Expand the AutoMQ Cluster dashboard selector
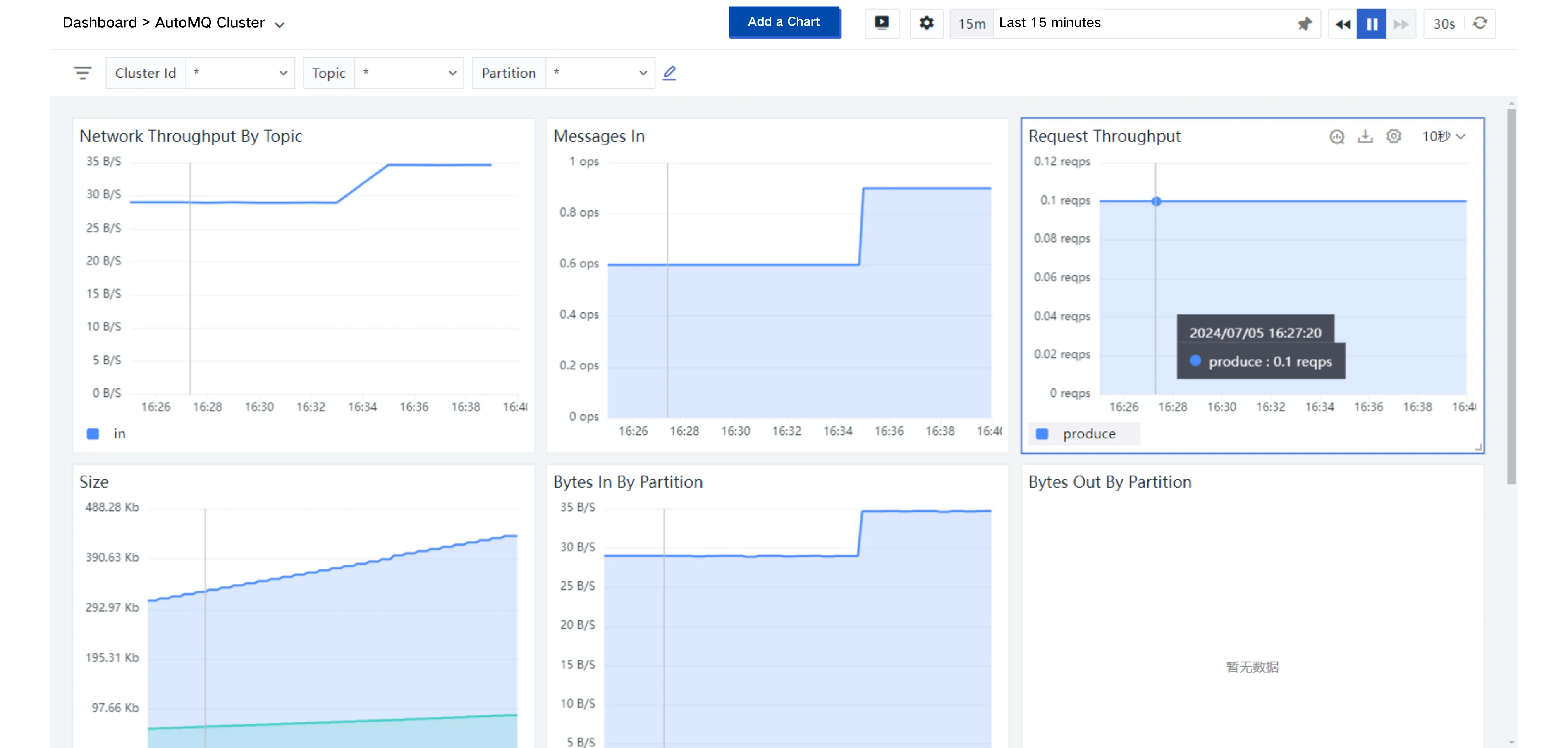This screenshot has height=748, width=1568. [x=280, y=25]
